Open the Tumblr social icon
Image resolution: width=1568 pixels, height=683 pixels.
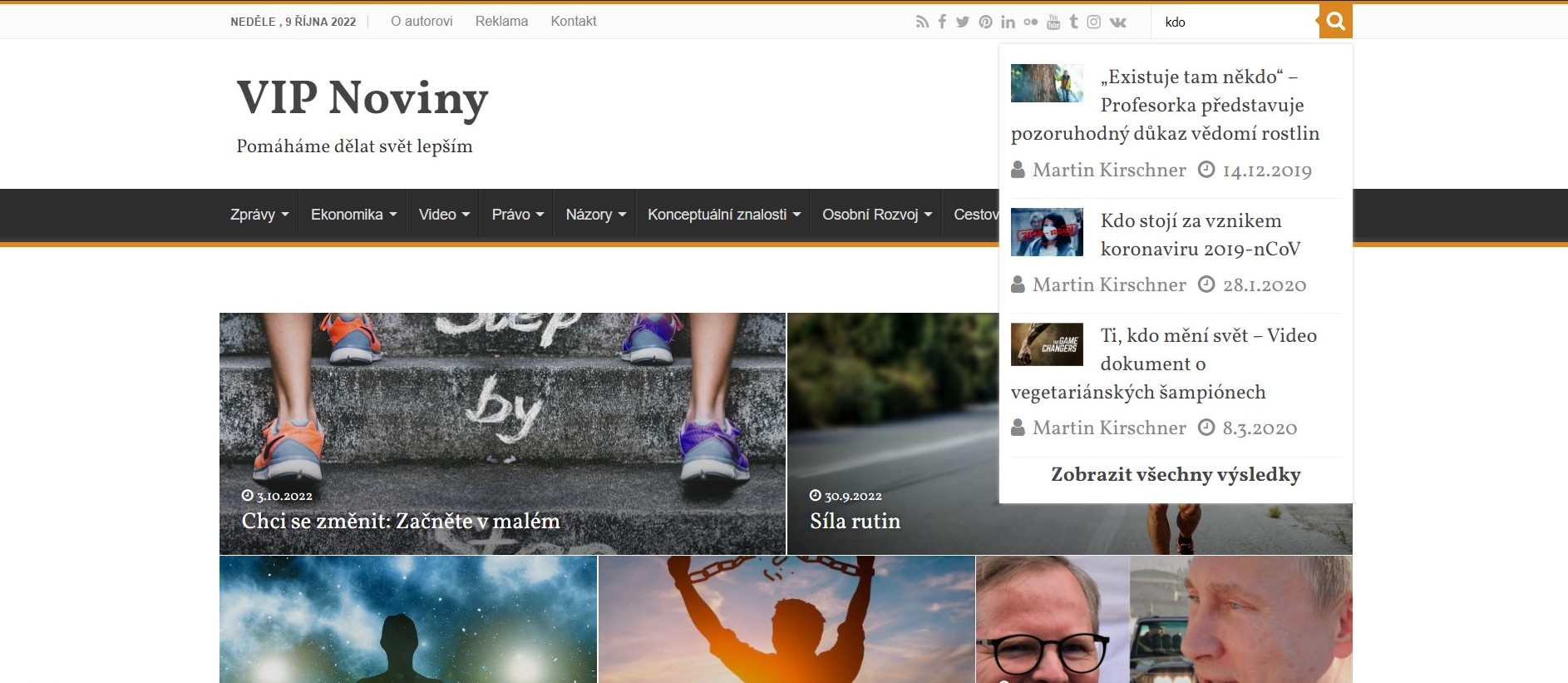tap(1074, 22)
